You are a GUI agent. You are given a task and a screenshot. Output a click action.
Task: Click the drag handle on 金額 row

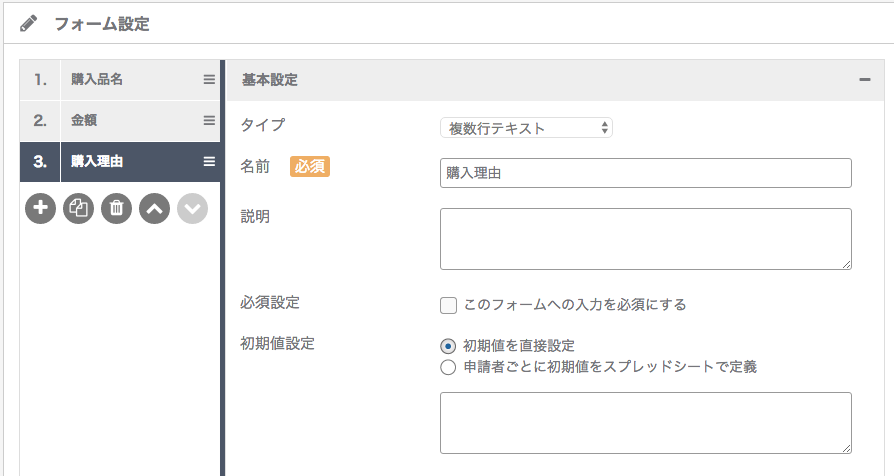pos(209,120)
